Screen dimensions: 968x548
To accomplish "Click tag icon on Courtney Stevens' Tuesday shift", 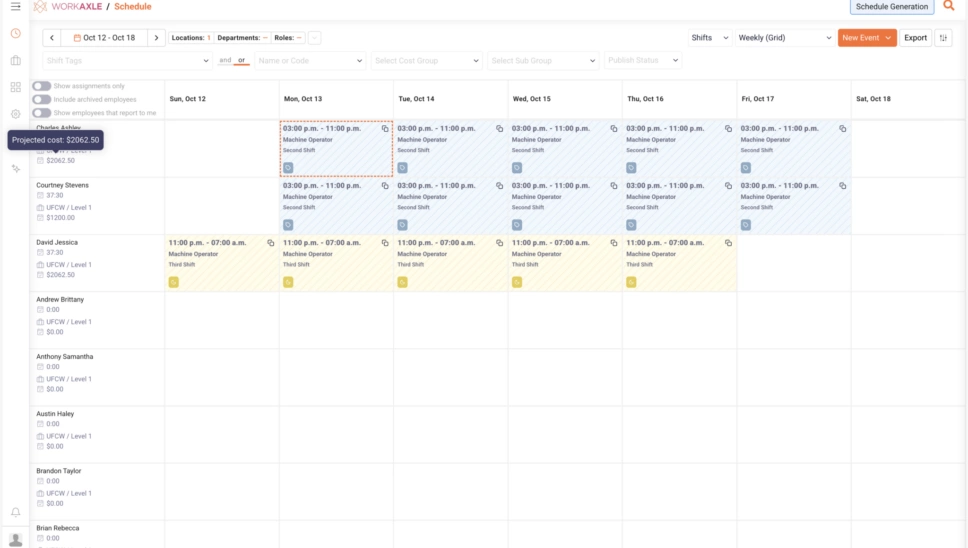I will 403,225.
